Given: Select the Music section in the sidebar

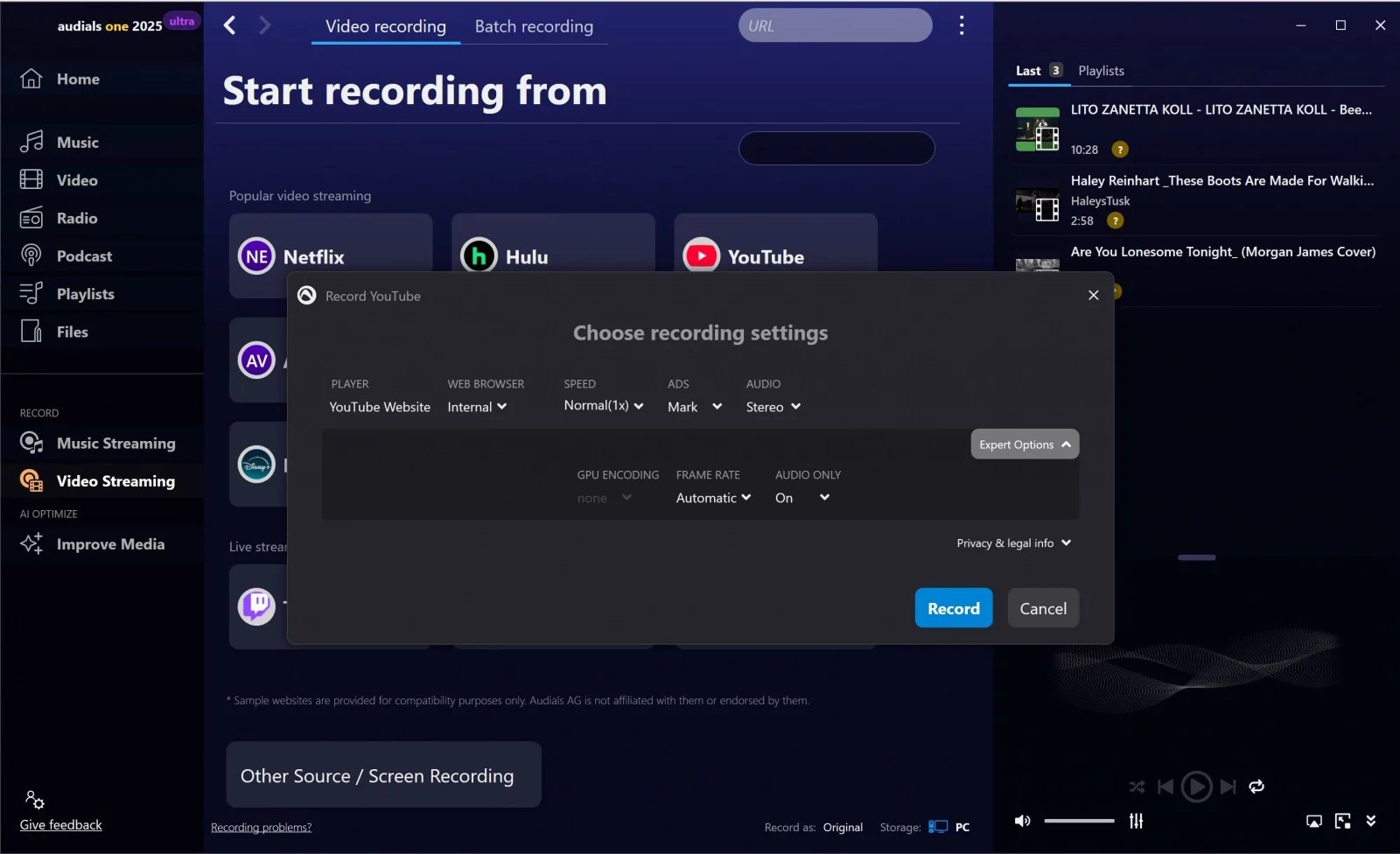Looking at the screenshot, I should [78, 142].
